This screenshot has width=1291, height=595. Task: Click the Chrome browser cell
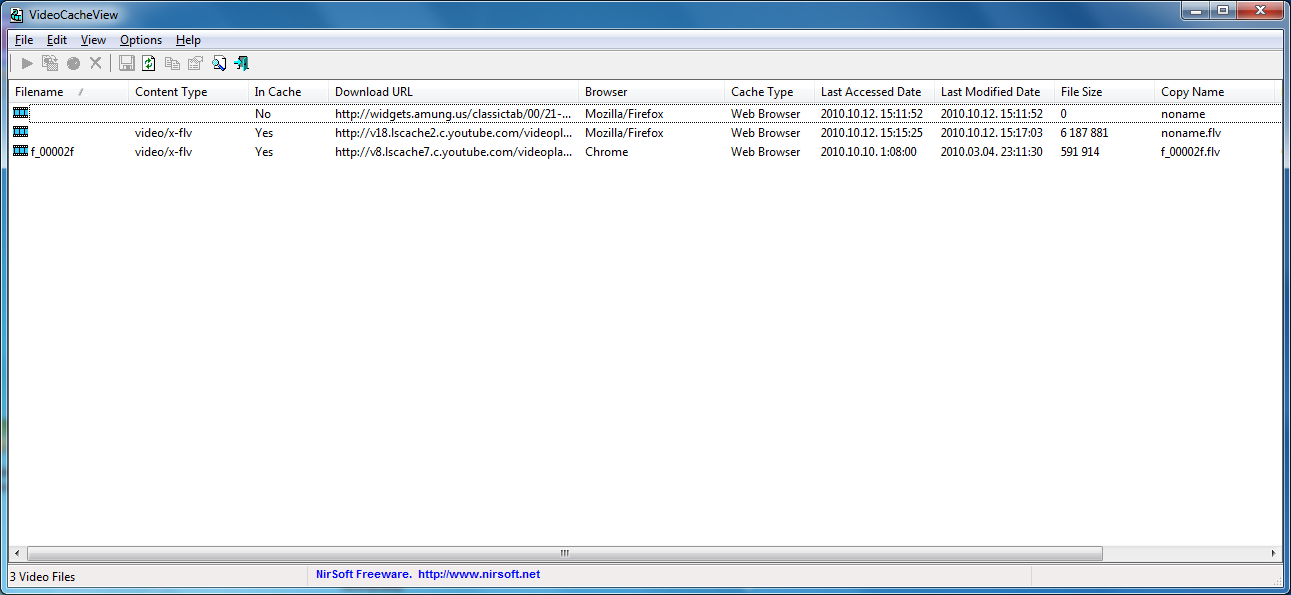pos(606,152)
